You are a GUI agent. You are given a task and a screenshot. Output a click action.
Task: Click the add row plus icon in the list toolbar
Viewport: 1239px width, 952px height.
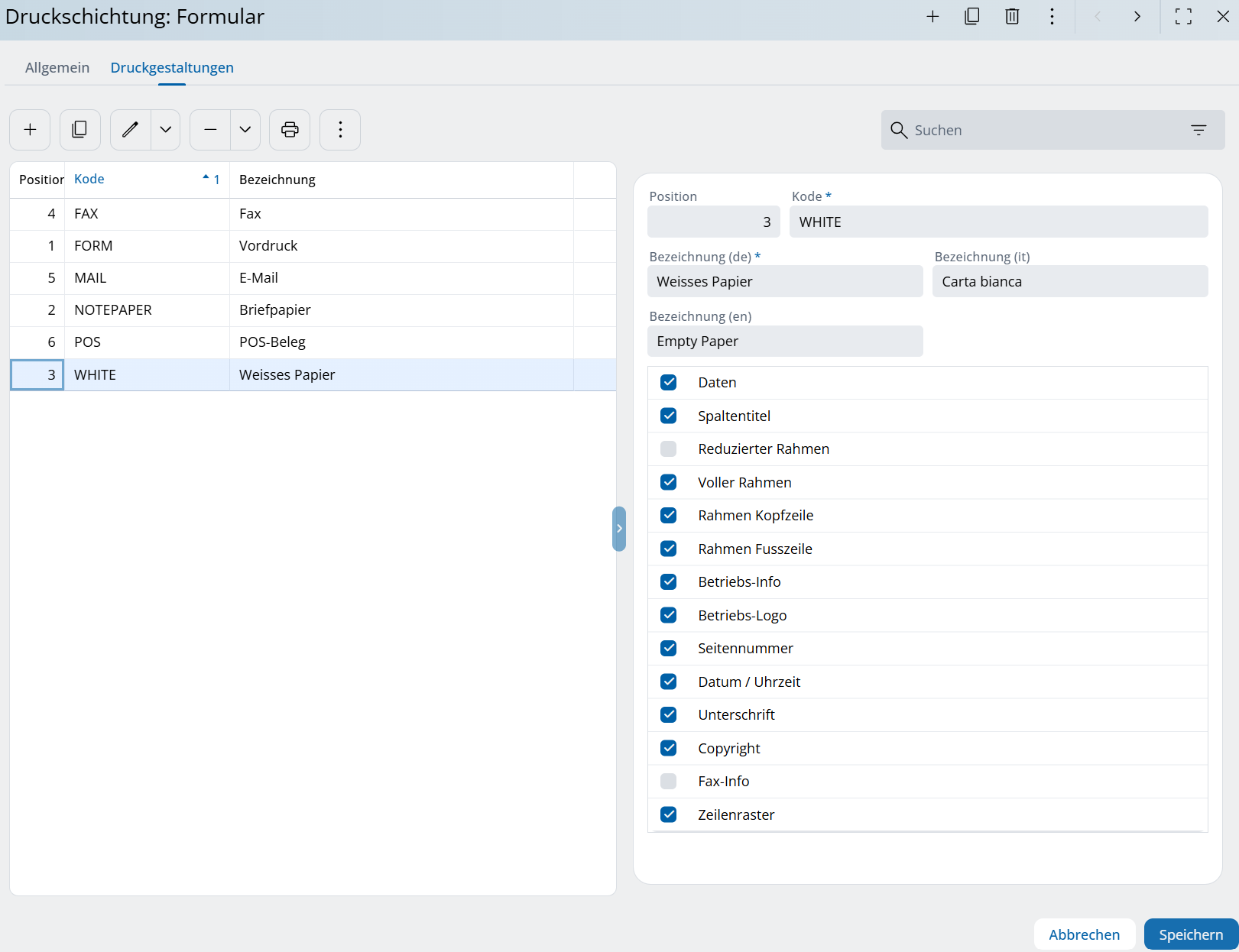(x=30, y=130)
